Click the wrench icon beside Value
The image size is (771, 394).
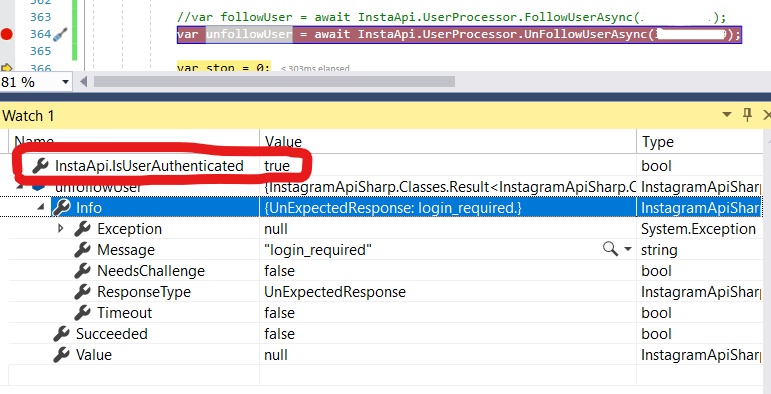tap(61, 355)
